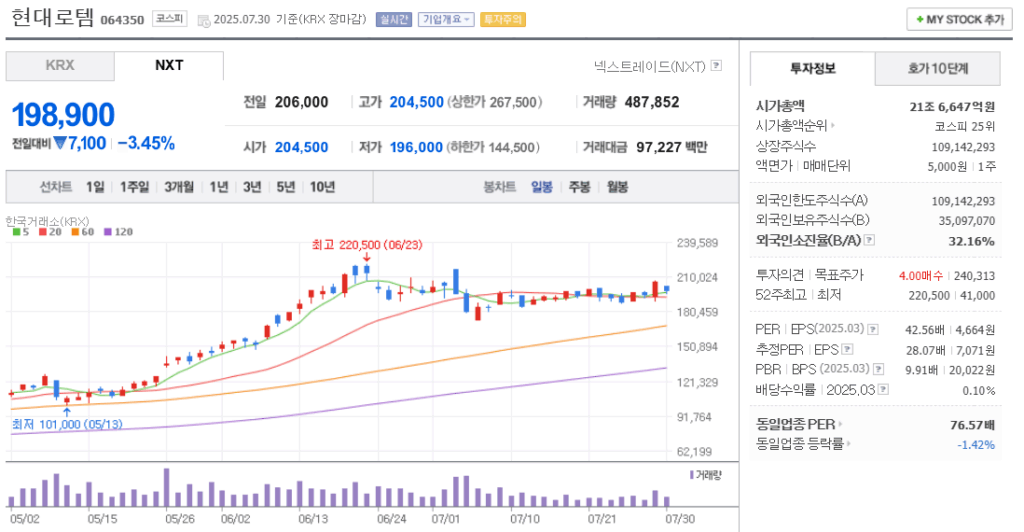Image resolution: width=1024 pixels, height=532 pixels.
Task: Click the red 20-day moving average legend
Action: [50, 232]
